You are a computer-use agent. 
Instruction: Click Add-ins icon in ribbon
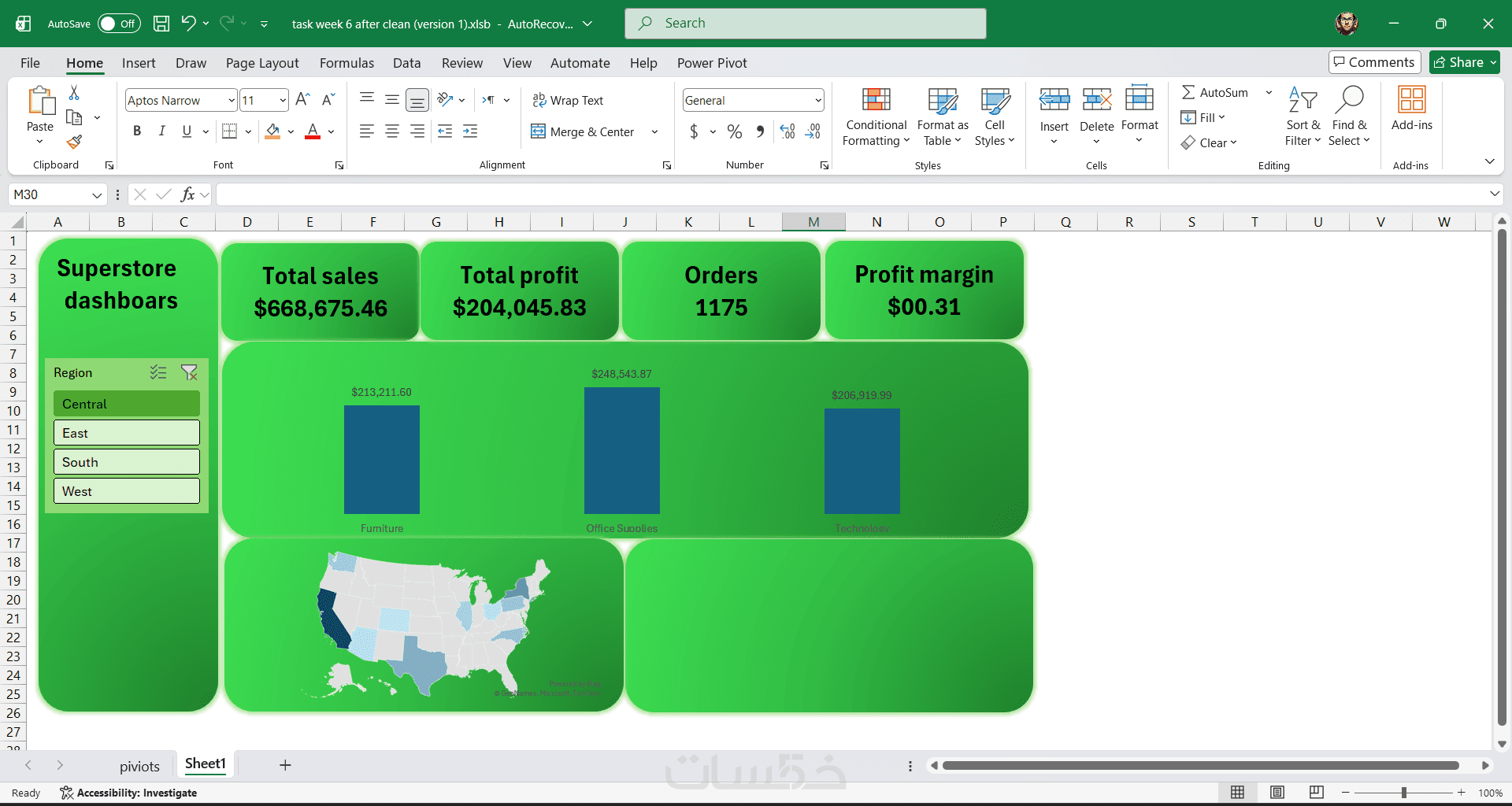(x=1412, y=100)
